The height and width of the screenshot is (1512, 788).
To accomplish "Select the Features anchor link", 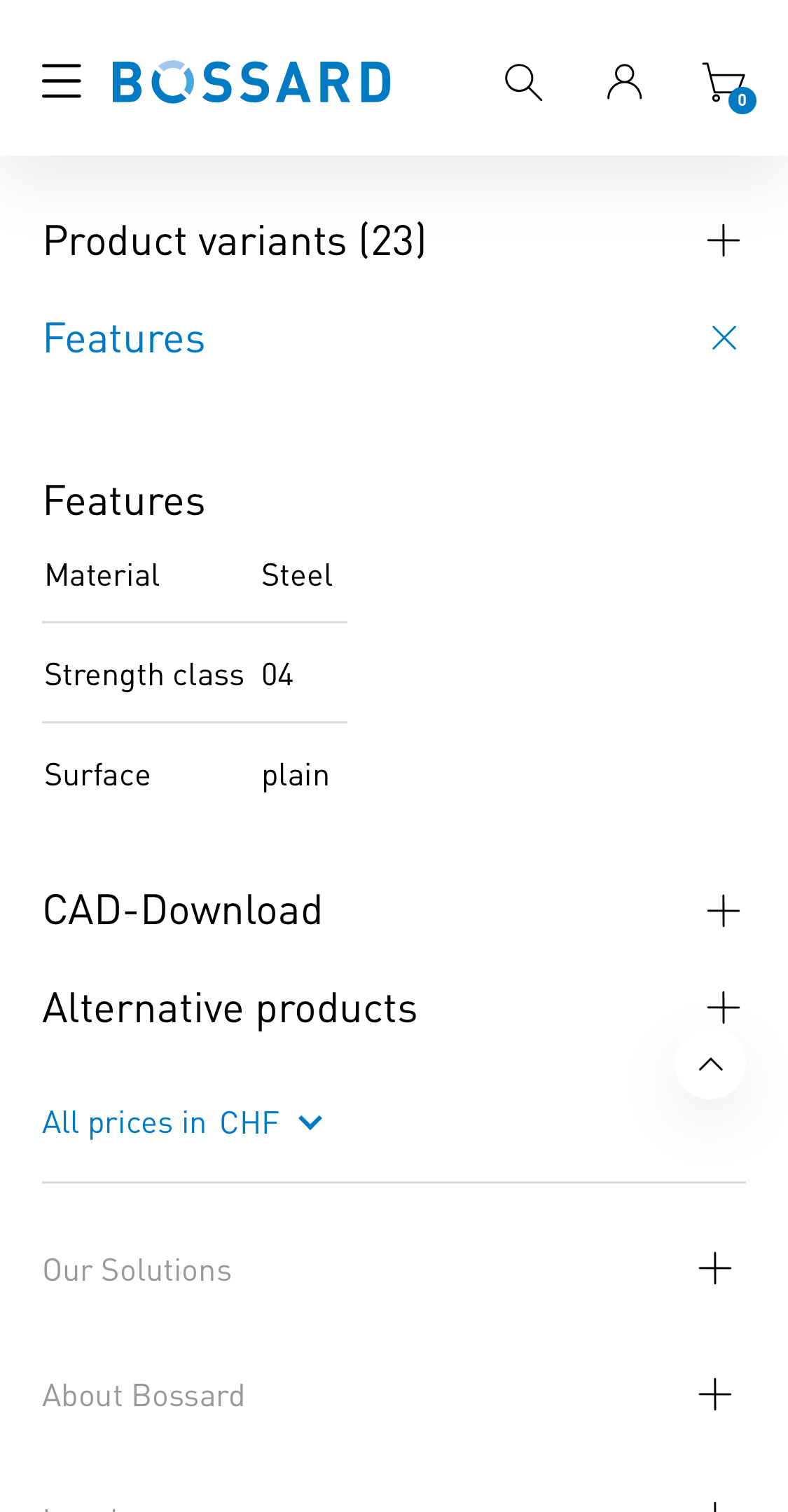I will [124, 336].
